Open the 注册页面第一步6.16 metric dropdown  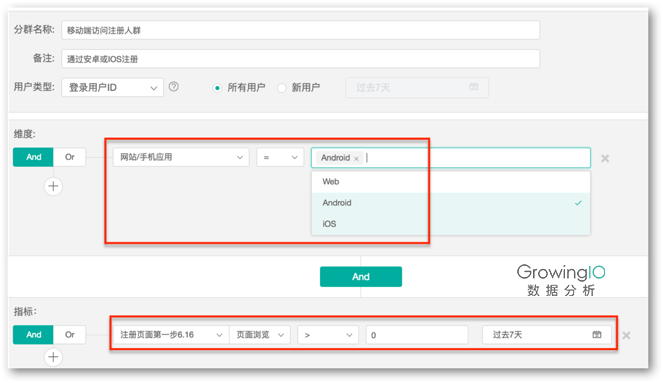click(x=171, y=335)
